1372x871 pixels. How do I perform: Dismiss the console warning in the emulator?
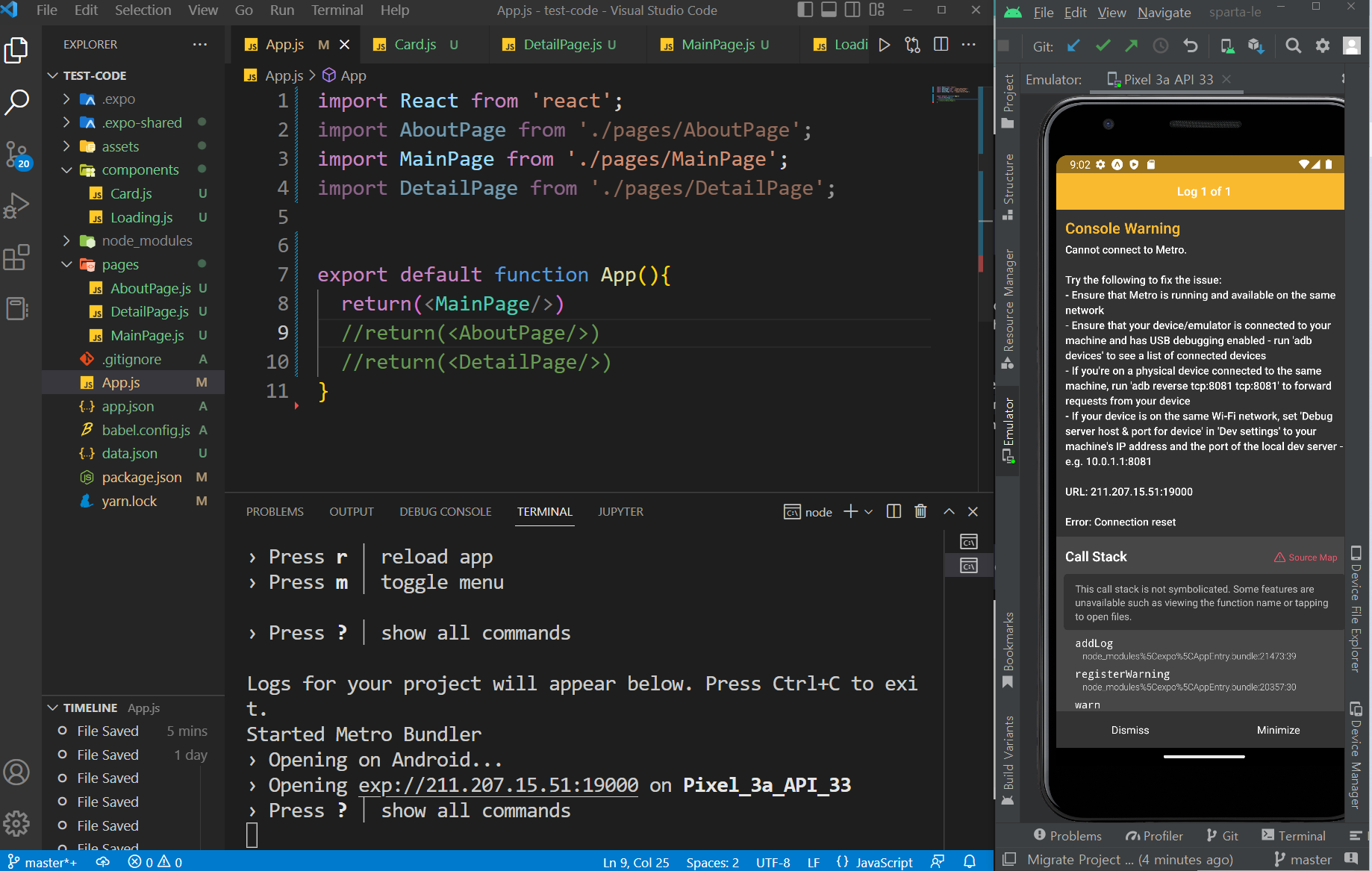pos(1129,730)
